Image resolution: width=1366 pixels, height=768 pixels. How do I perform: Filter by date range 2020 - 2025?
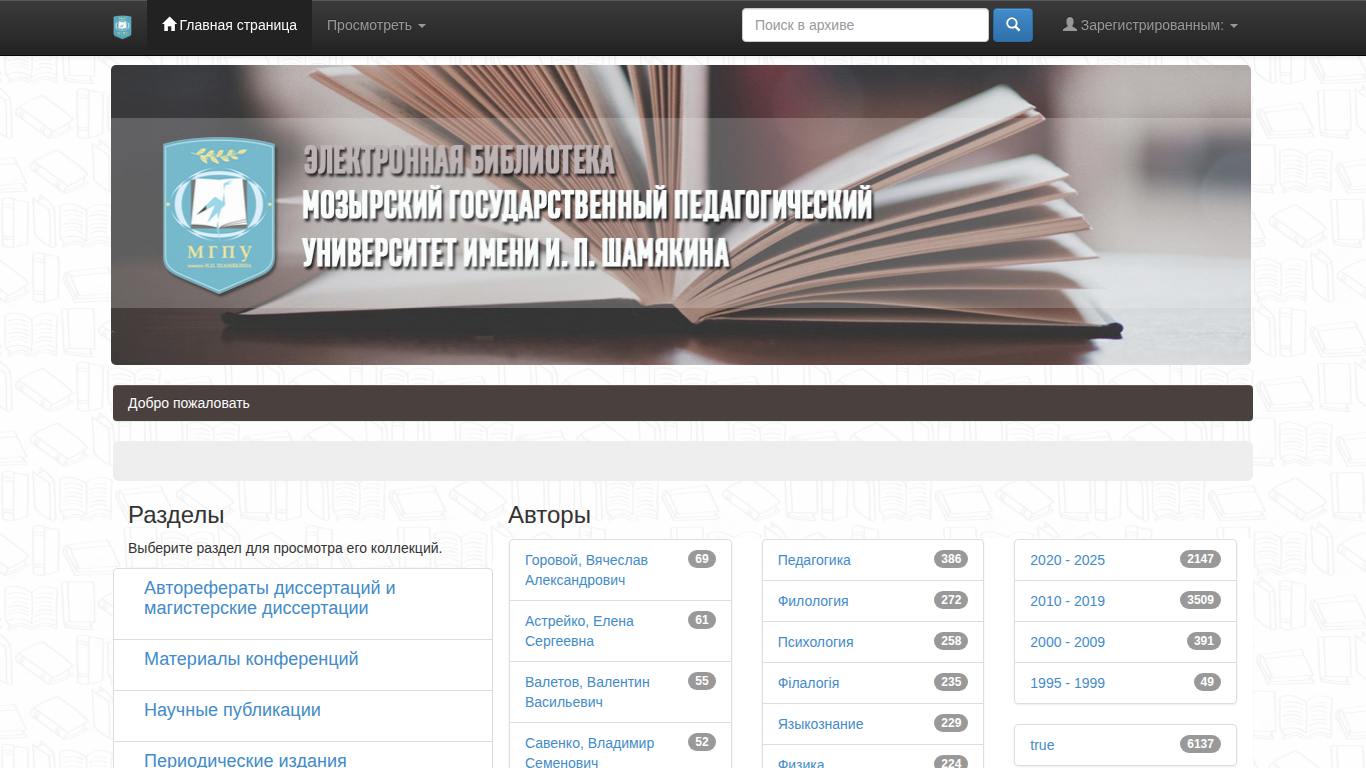[1067, 560]
